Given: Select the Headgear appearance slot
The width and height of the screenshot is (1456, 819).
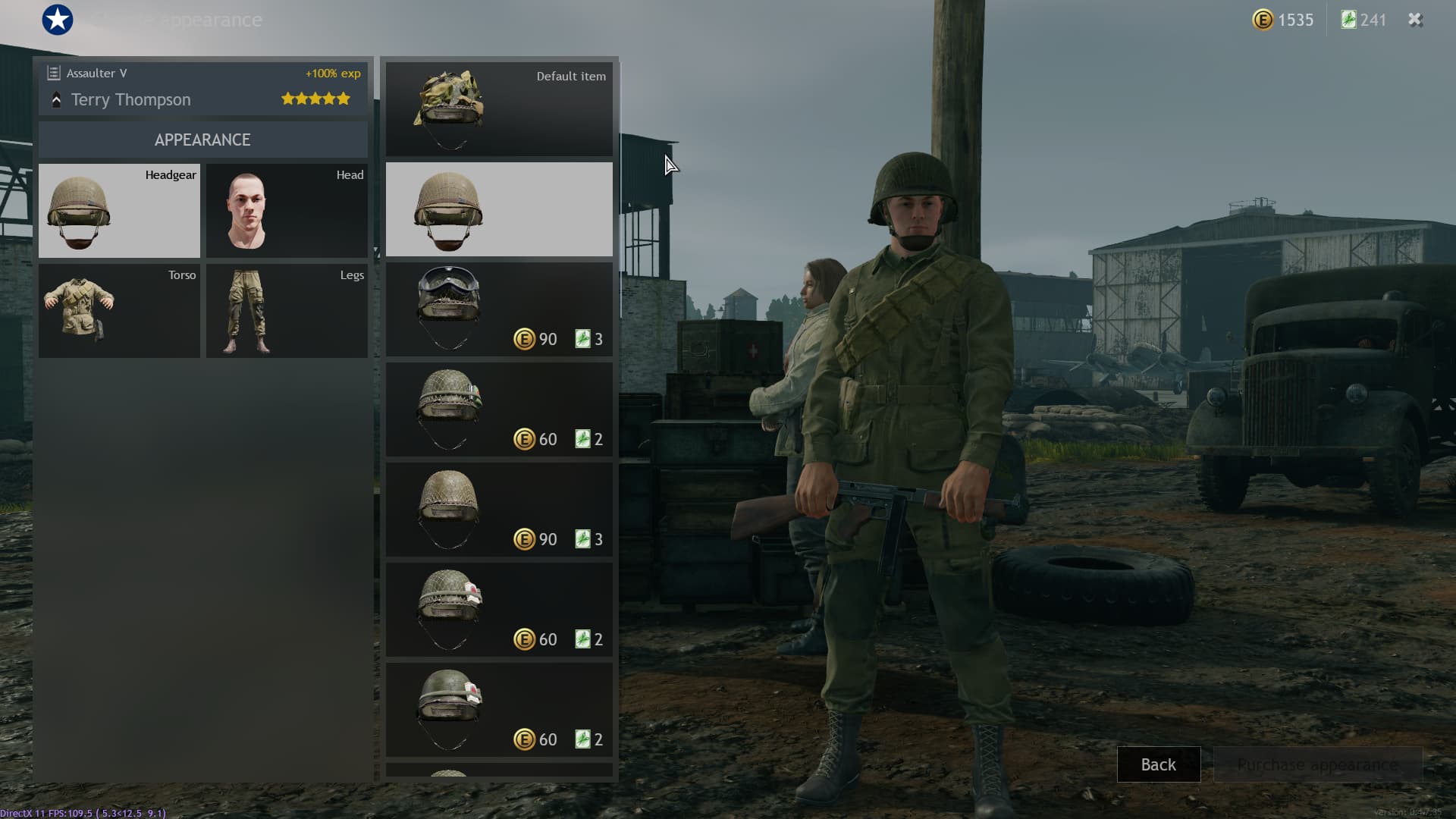Looking at the screenshot, I should click(x=119, y=211).
